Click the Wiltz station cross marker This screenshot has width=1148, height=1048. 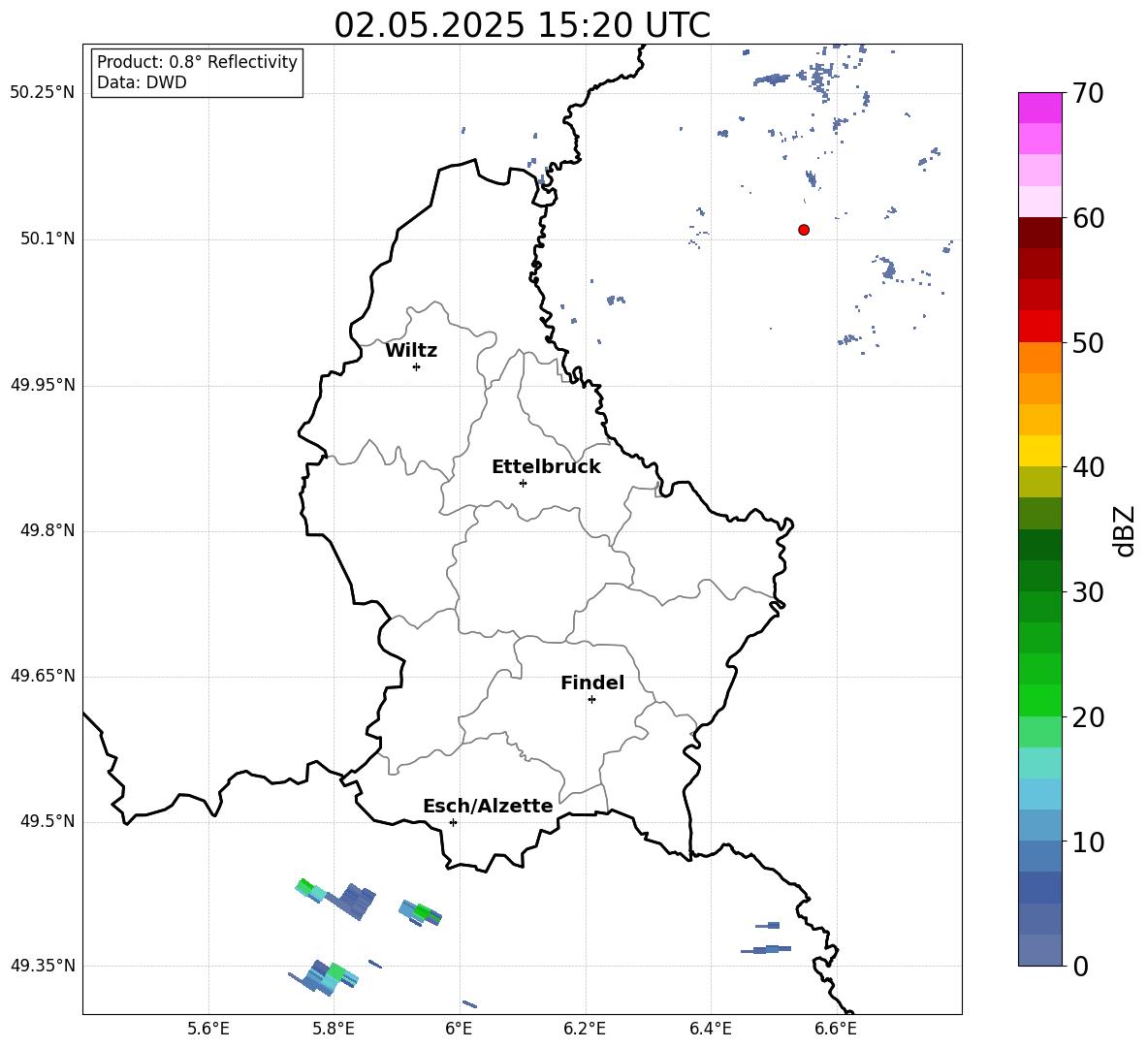click(x=417, y=366)
